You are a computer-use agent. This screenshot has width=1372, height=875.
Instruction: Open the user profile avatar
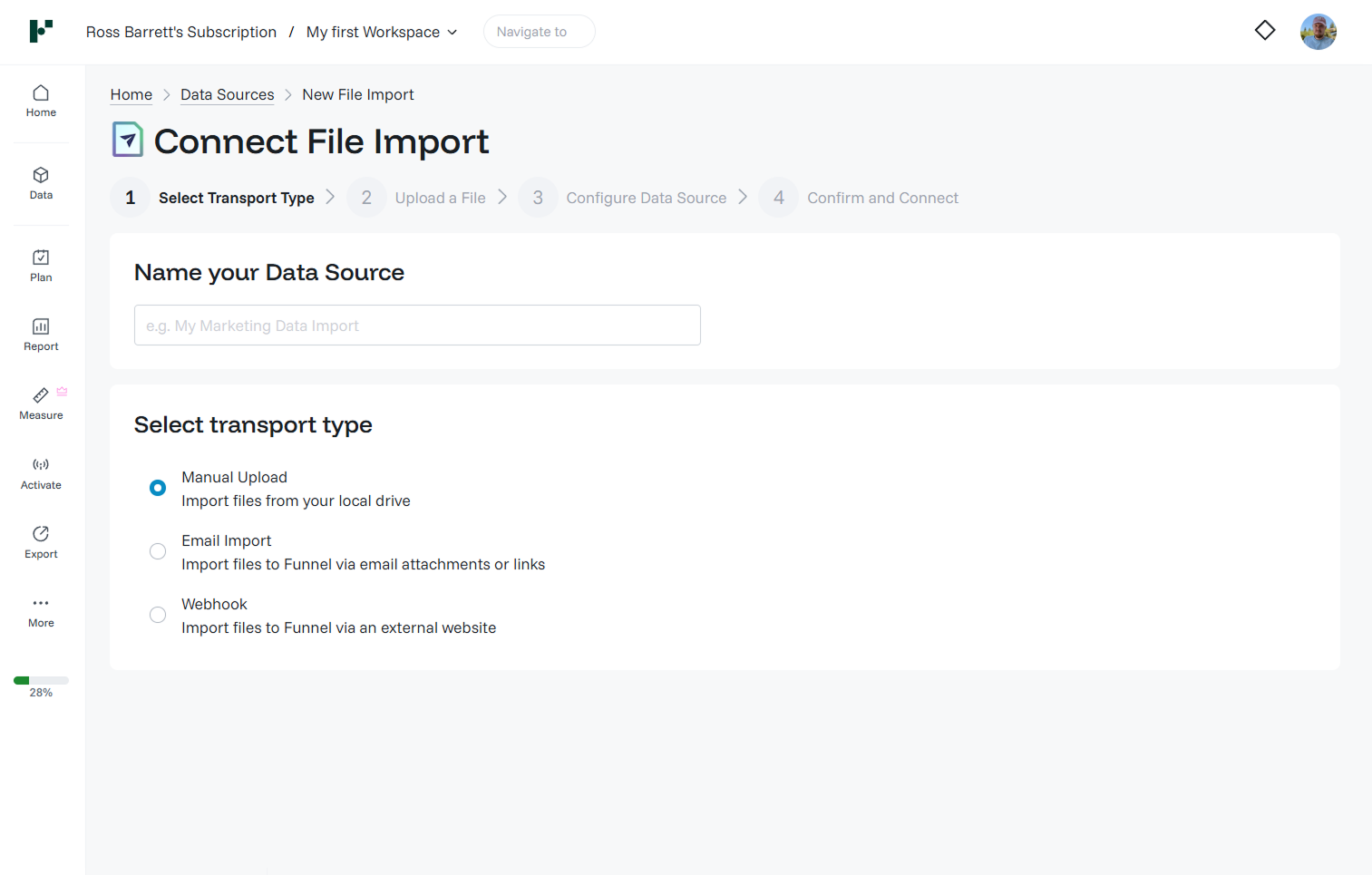point(1318,32)
